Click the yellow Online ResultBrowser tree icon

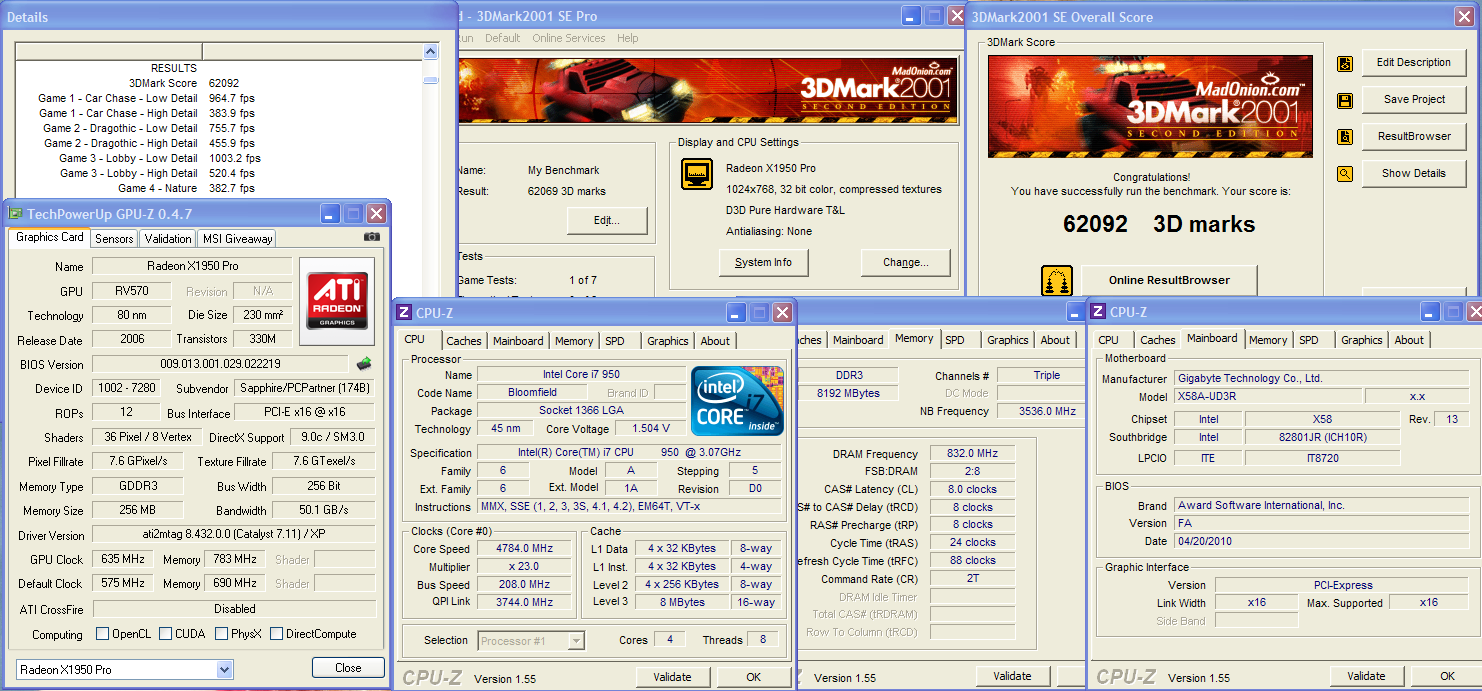(x=1057, y=281)
